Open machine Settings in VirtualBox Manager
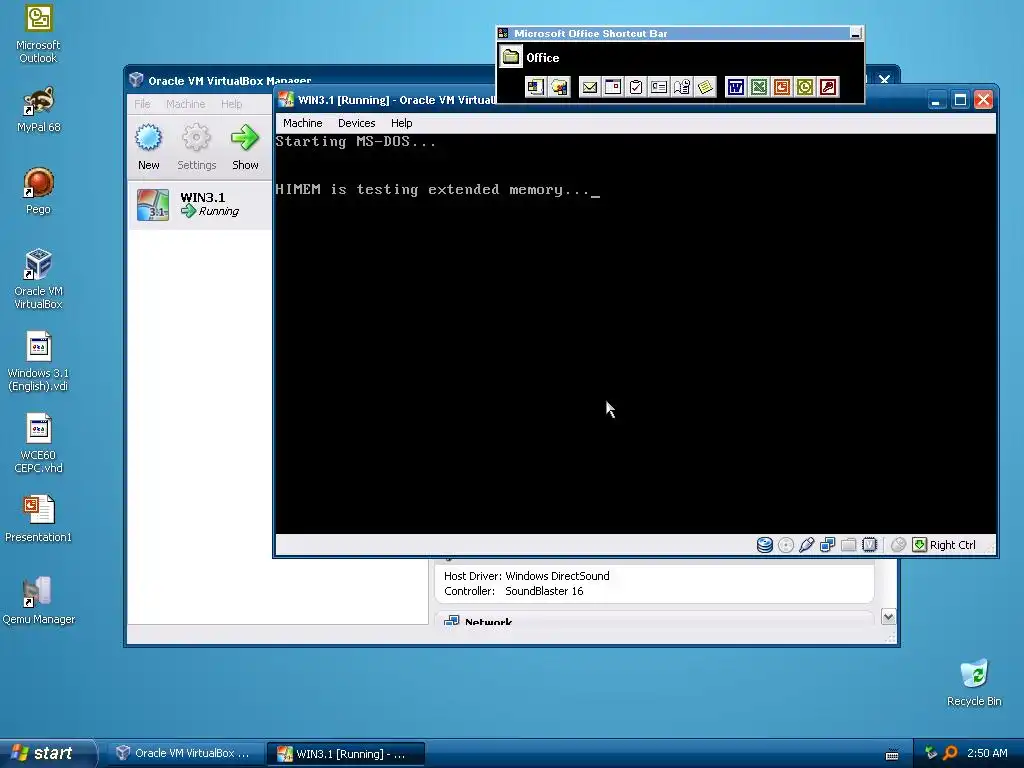Image resolution: width=1024 pixels, height=768 pixels. pos(197,148)
